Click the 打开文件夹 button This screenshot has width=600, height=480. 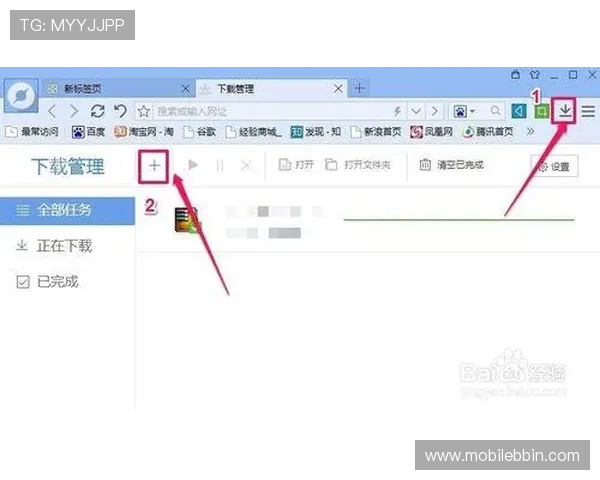tap(358, 165)
